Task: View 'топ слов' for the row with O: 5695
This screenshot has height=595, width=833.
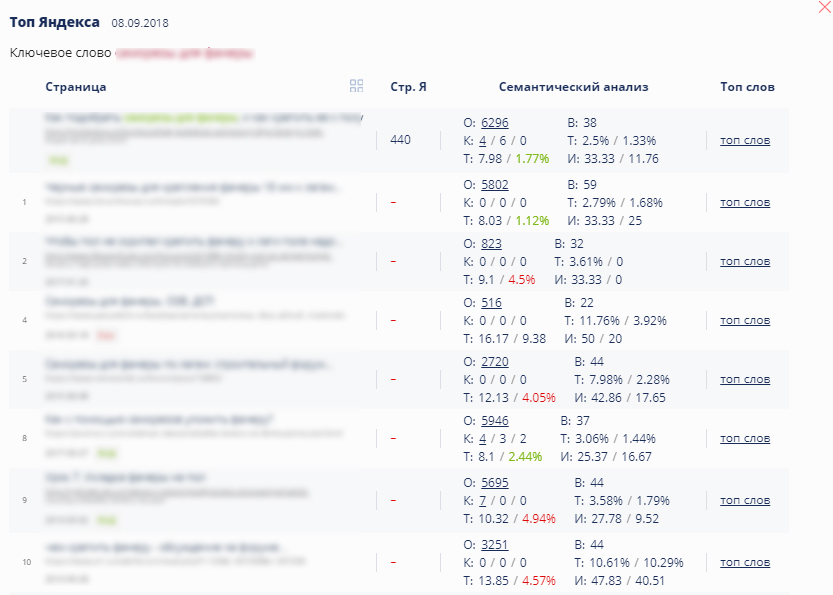Action: pyautogui.click(x=745, y=501)
